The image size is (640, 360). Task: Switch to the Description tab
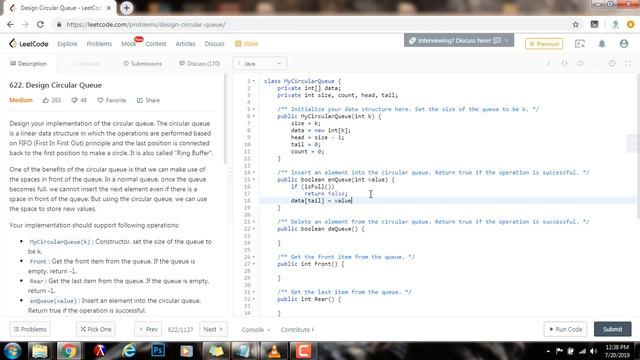click(x=29, y=64)
